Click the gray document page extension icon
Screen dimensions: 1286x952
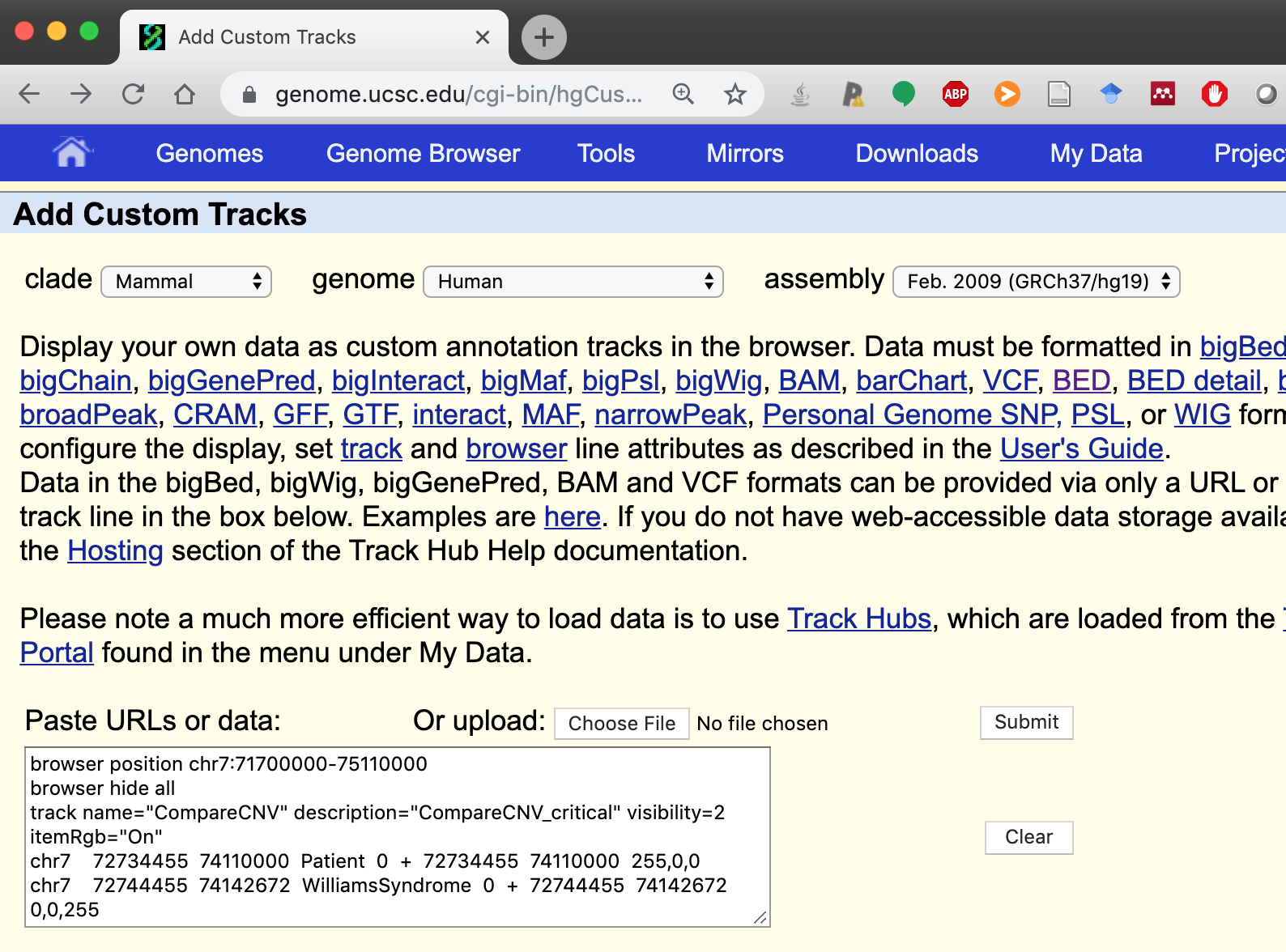click(x=1059, y=95)
